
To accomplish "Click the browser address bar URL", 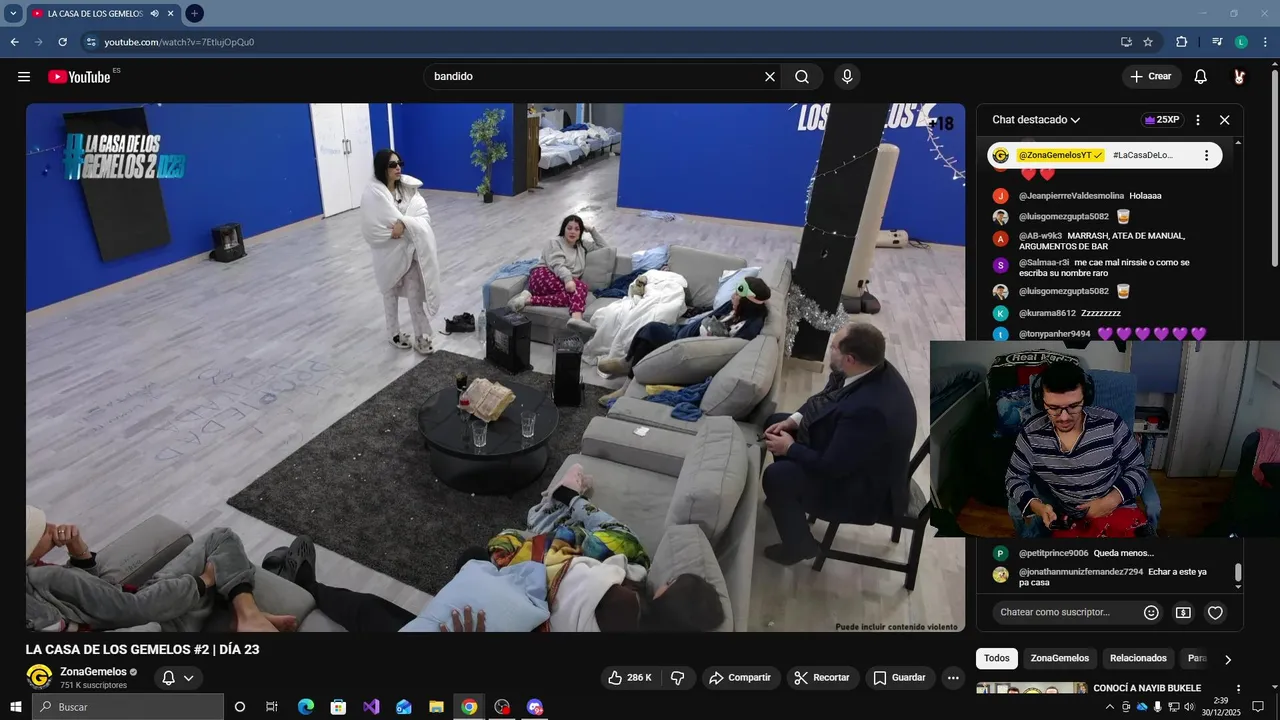I will pos(179,42).
